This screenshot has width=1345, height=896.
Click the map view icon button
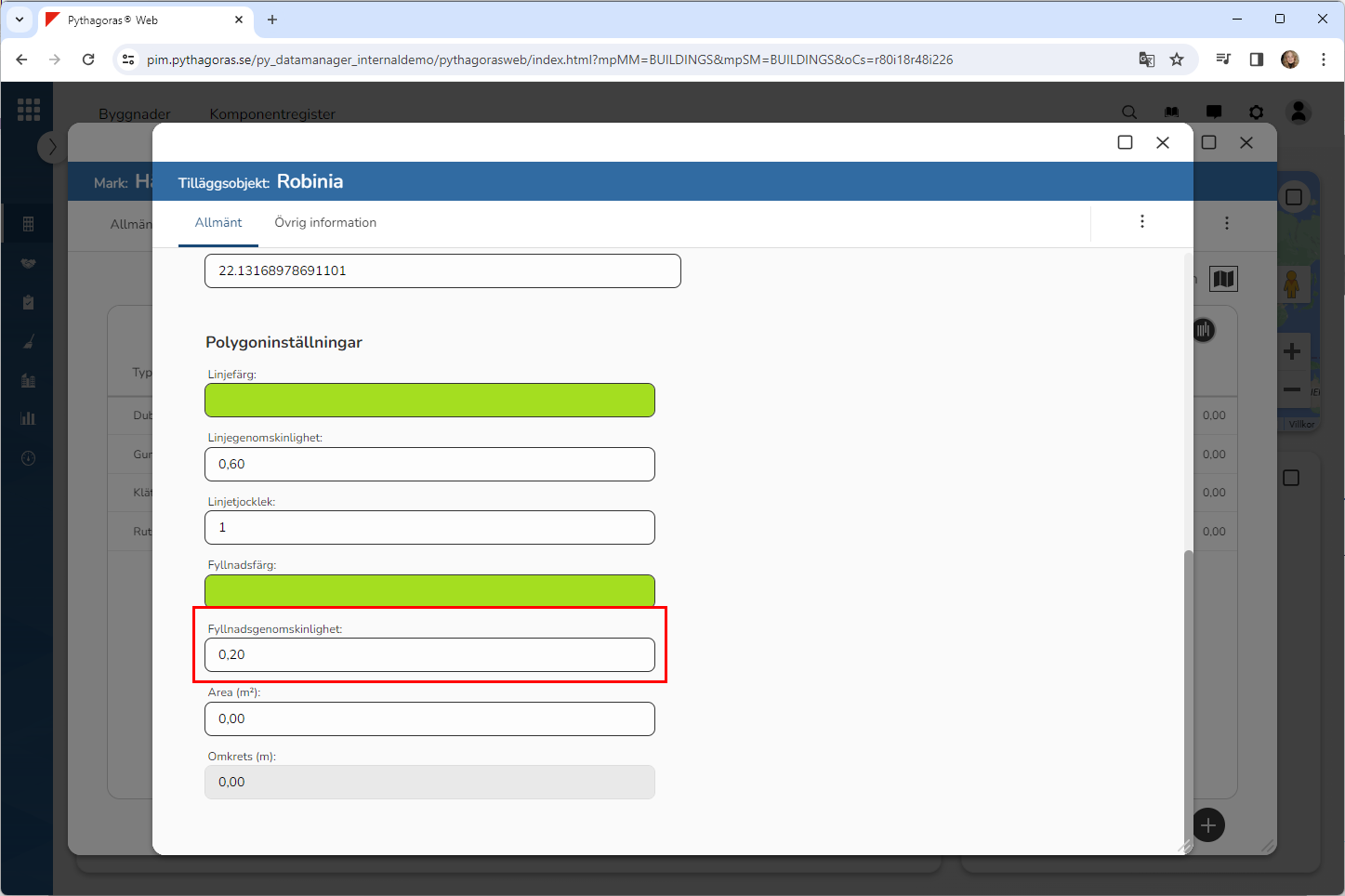(x=1223, y=279)
